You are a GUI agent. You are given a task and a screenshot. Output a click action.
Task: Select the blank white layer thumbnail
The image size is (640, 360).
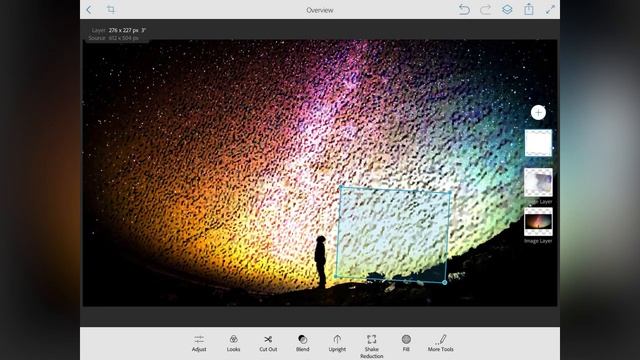pyautogui.click(x=538, y=143)
